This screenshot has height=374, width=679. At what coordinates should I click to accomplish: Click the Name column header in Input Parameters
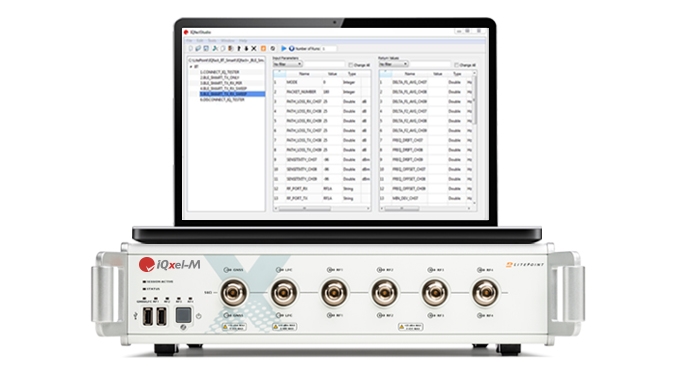click(304, 74)
